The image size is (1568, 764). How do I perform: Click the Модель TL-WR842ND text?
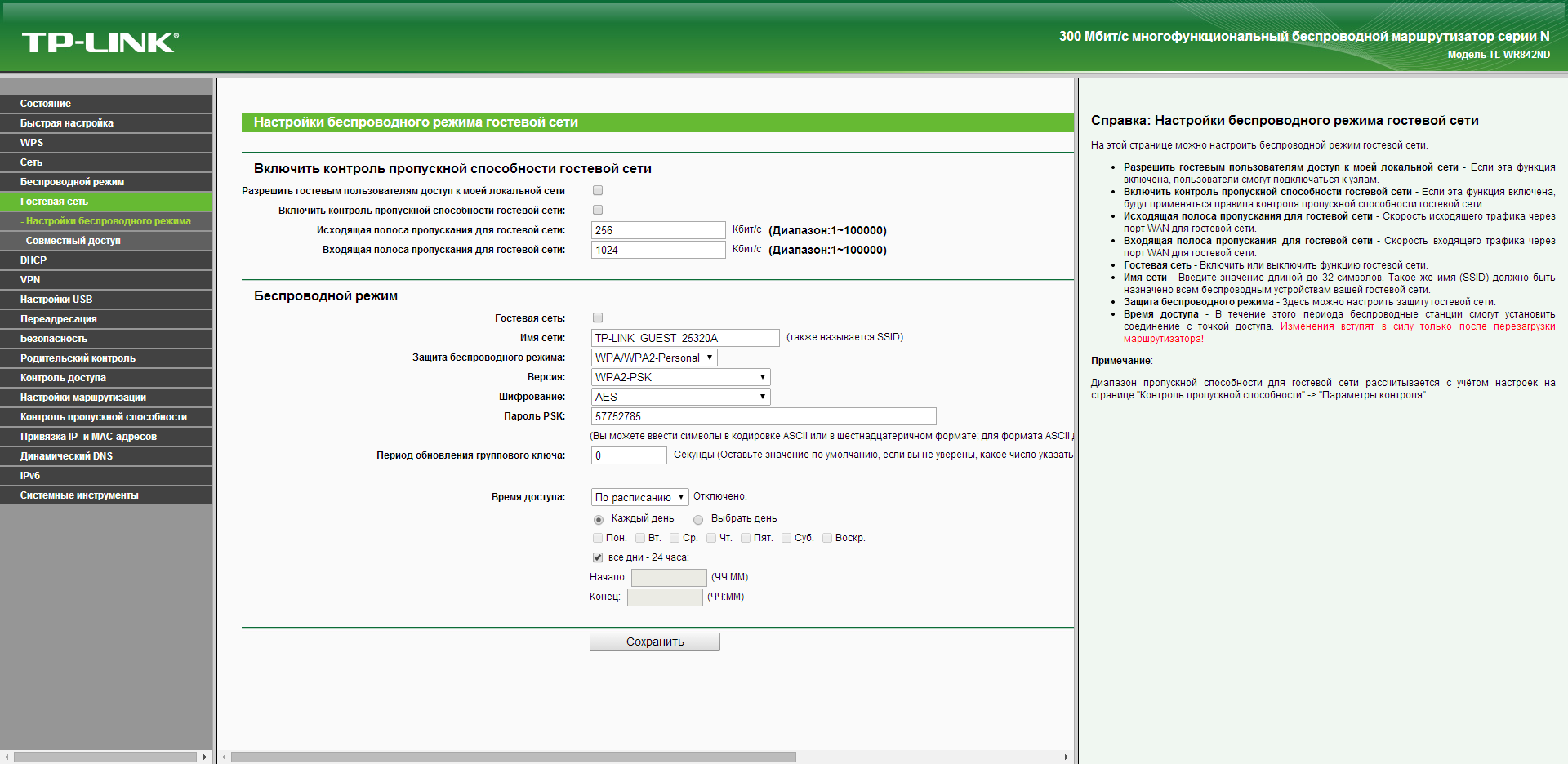pos(1499,55)
